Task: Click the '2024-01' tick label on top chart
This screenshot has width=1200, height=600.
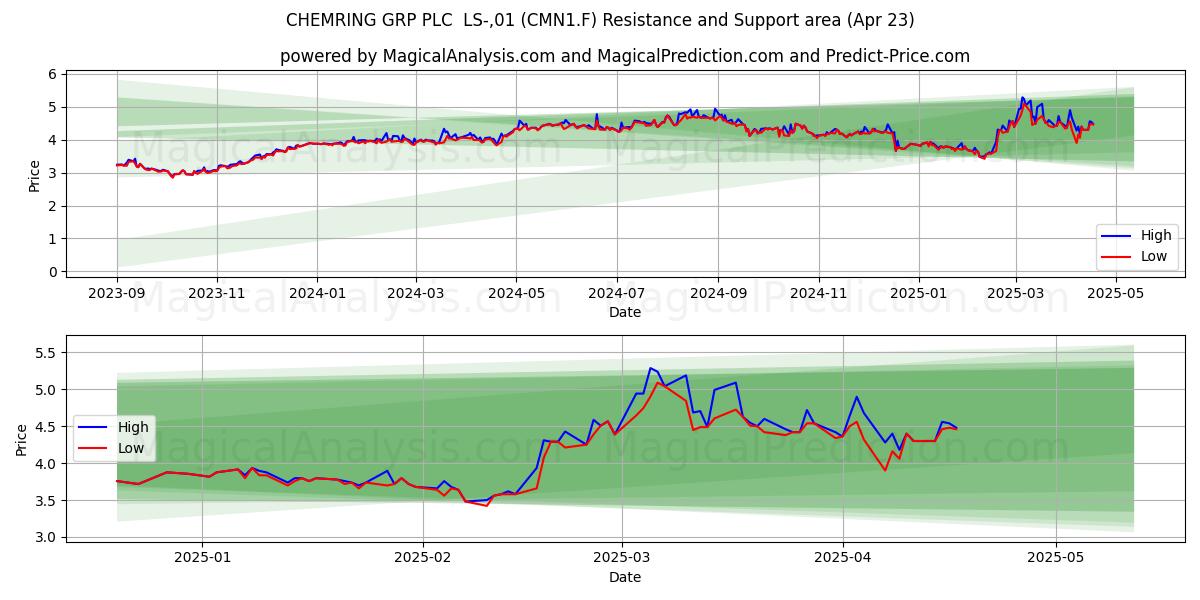Action: click(x=317, y=294)
